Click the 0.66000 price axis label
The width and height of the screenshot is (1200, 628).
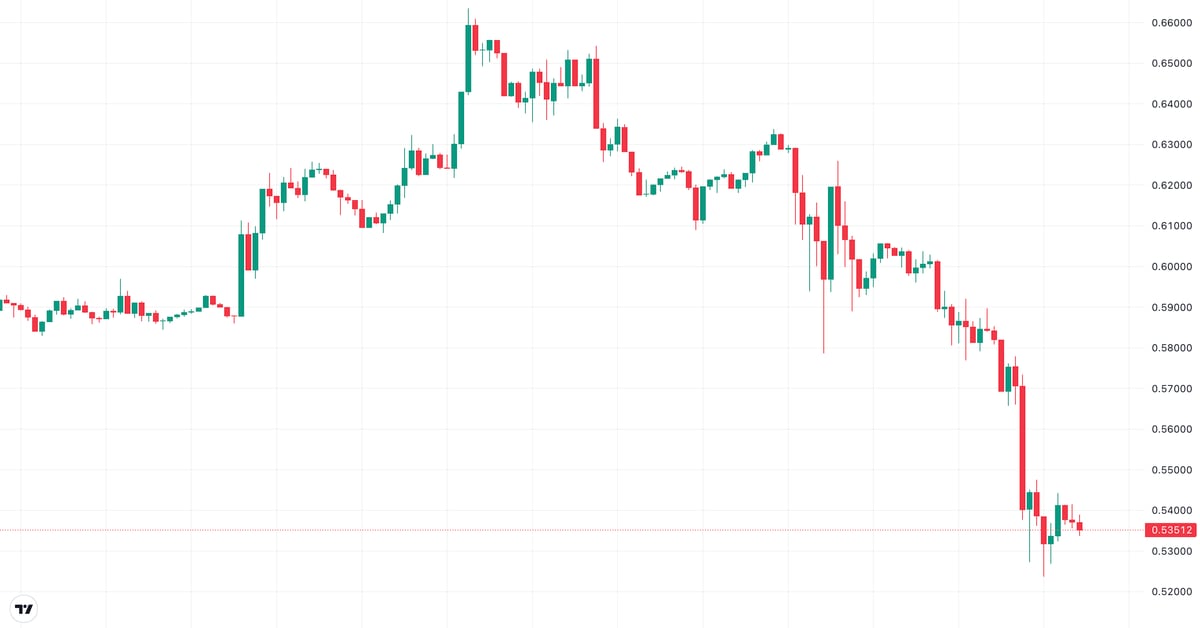(1170, 23)
